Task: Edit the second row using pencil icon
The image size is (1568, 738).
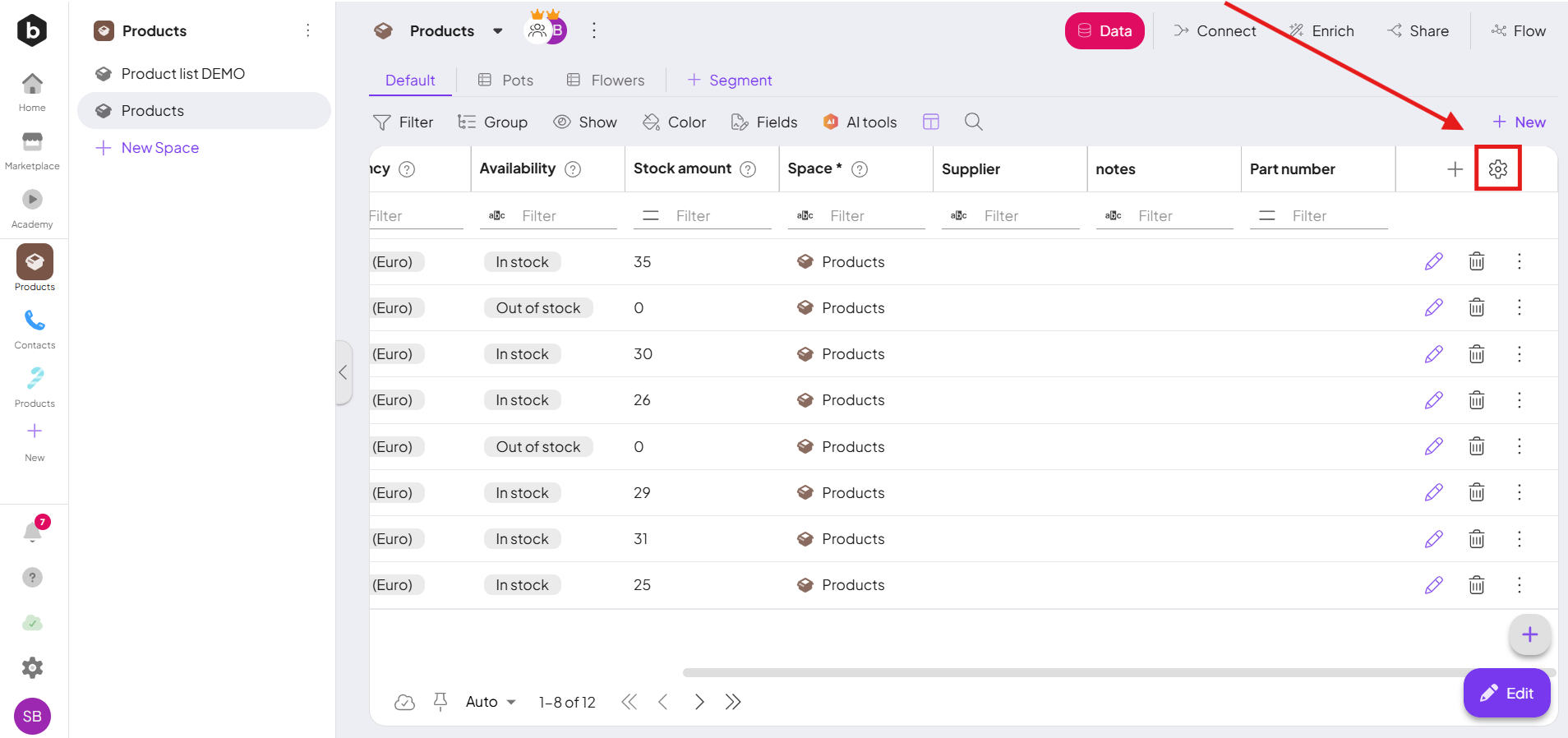Action: (x=1433, y=307)
